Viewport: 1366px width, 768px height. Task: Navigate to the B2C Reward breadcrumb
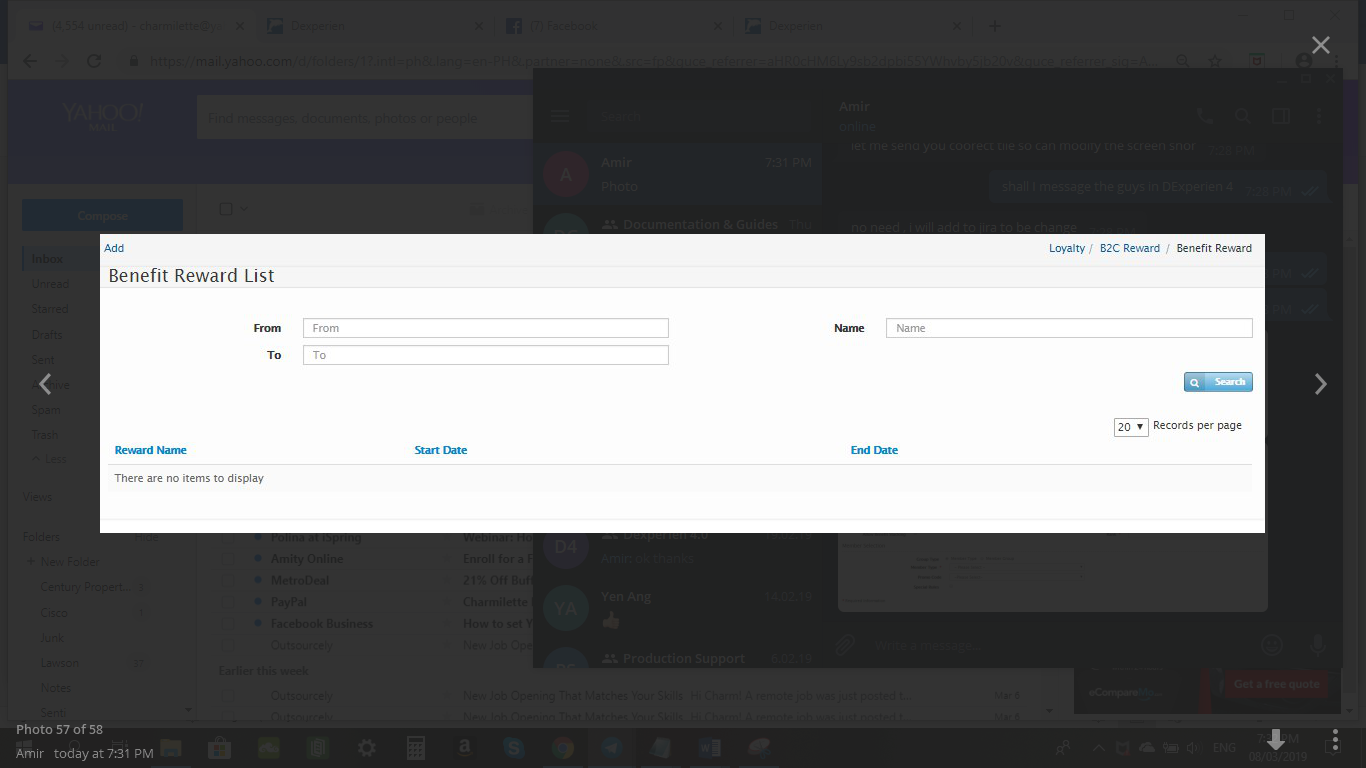(1129, 248)
